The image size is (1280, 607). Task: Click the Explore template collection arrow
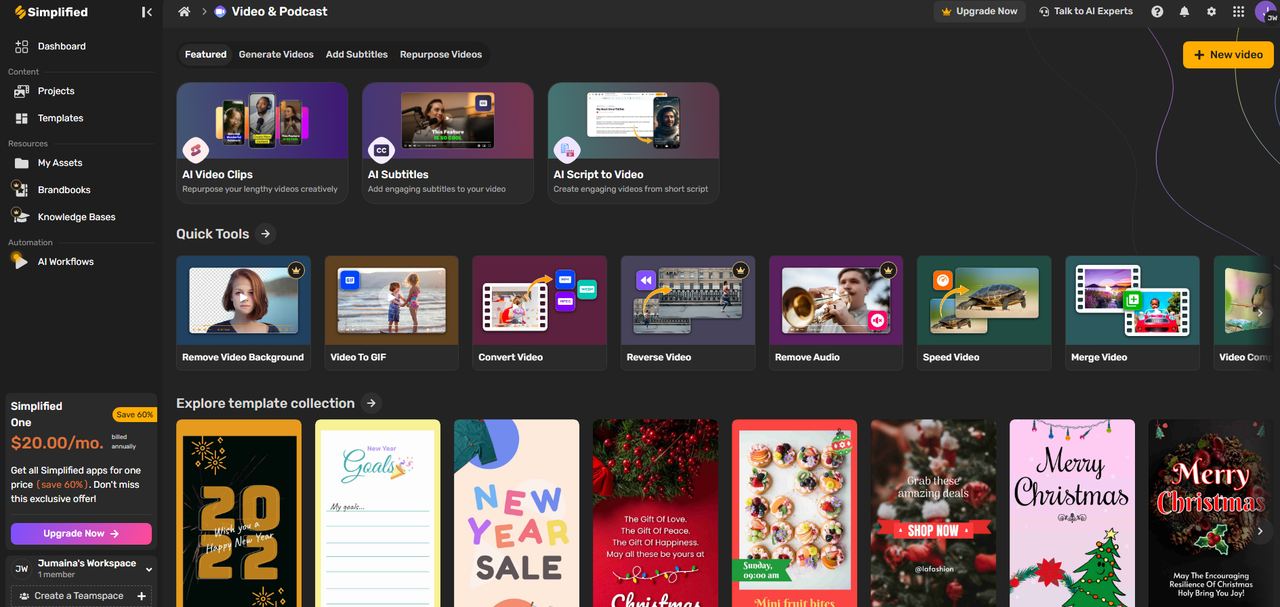tap(371, 403)
